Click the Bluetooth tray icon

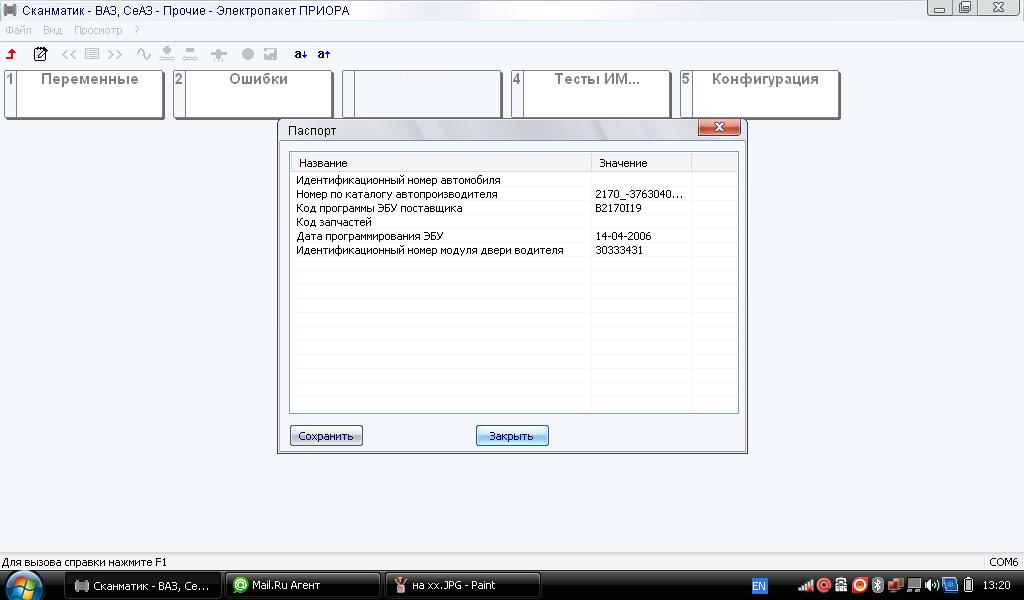[x=878, y=586]
